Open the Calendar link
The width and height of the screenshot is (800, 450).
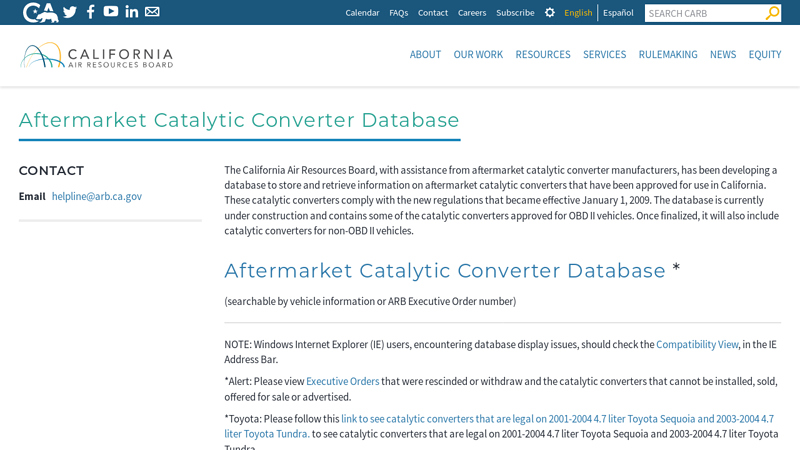click(362, 13)
